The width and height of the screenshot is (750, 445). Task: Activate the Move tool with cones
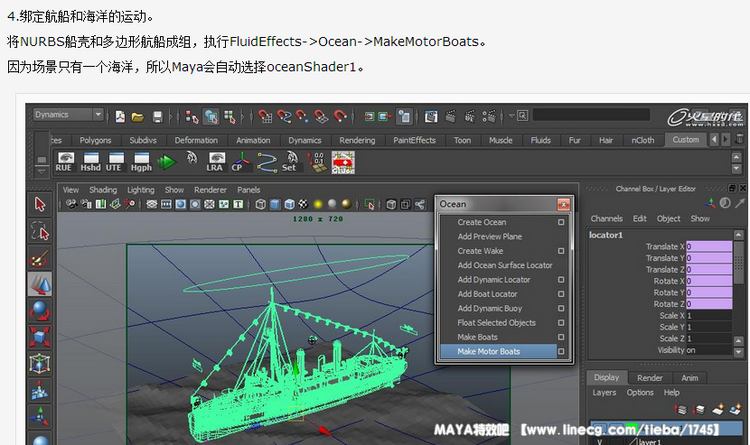coord(40,284)
